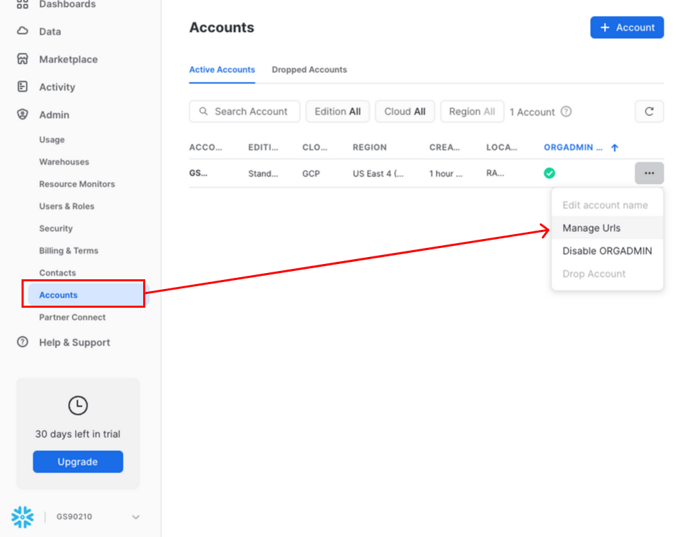The image size is (688, 537).
Task: Click the GS... account name cell
Action: click(198, 173)
